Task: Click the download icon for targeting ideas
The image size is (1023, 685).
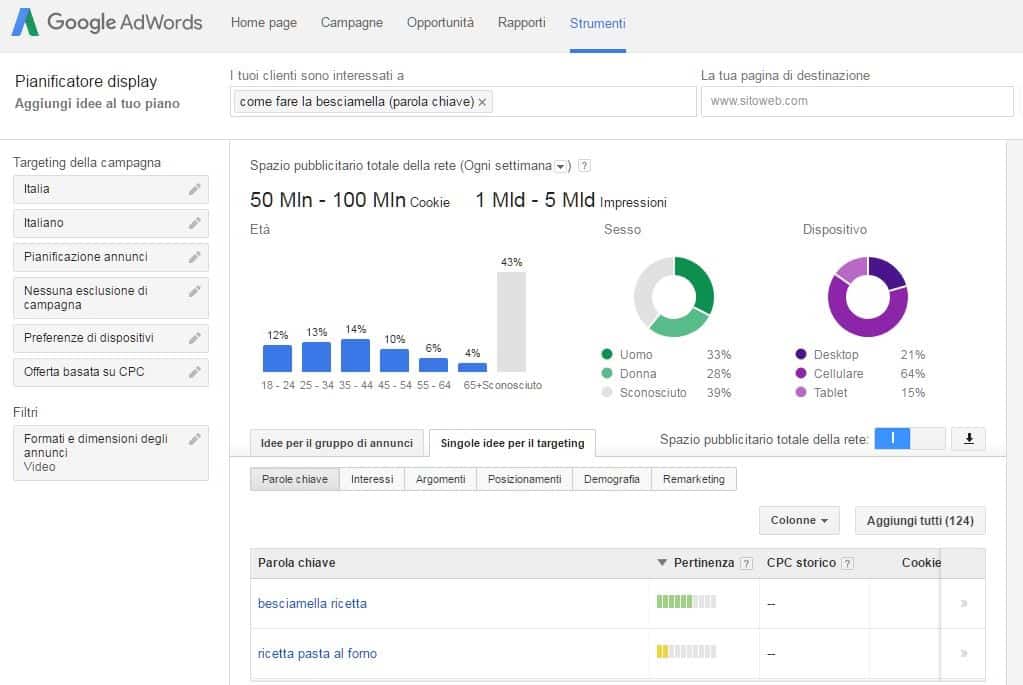Action: click(967, 438)
